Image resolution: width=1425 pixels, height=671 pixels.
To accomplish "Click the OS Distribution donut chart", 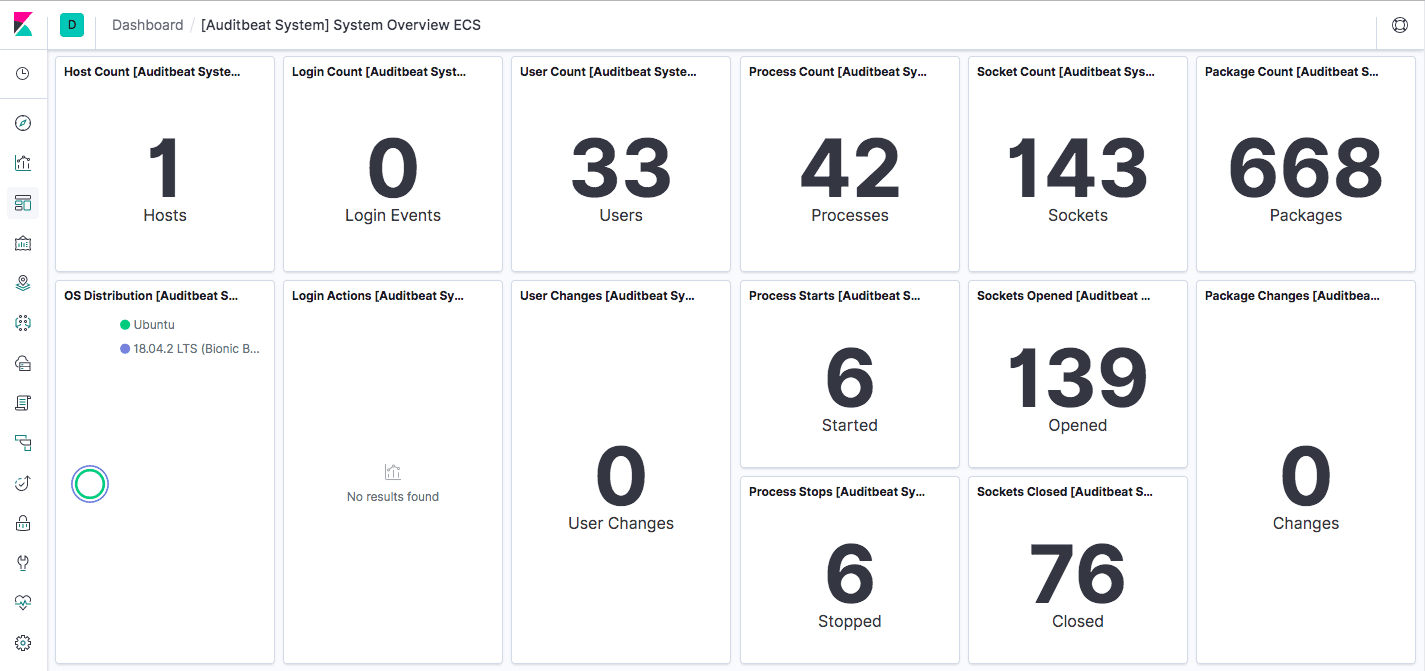I will [90, 485].
